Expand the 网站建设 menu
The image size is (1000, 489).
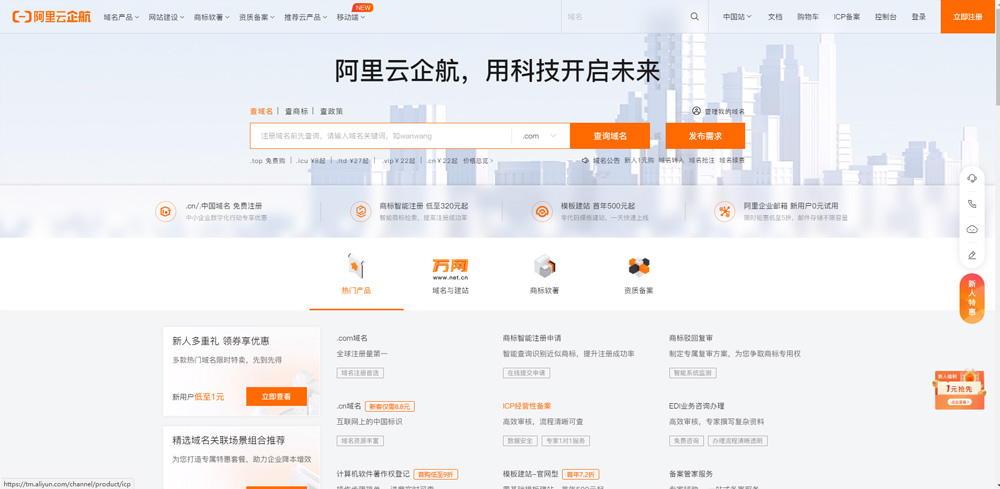point(166,17)
